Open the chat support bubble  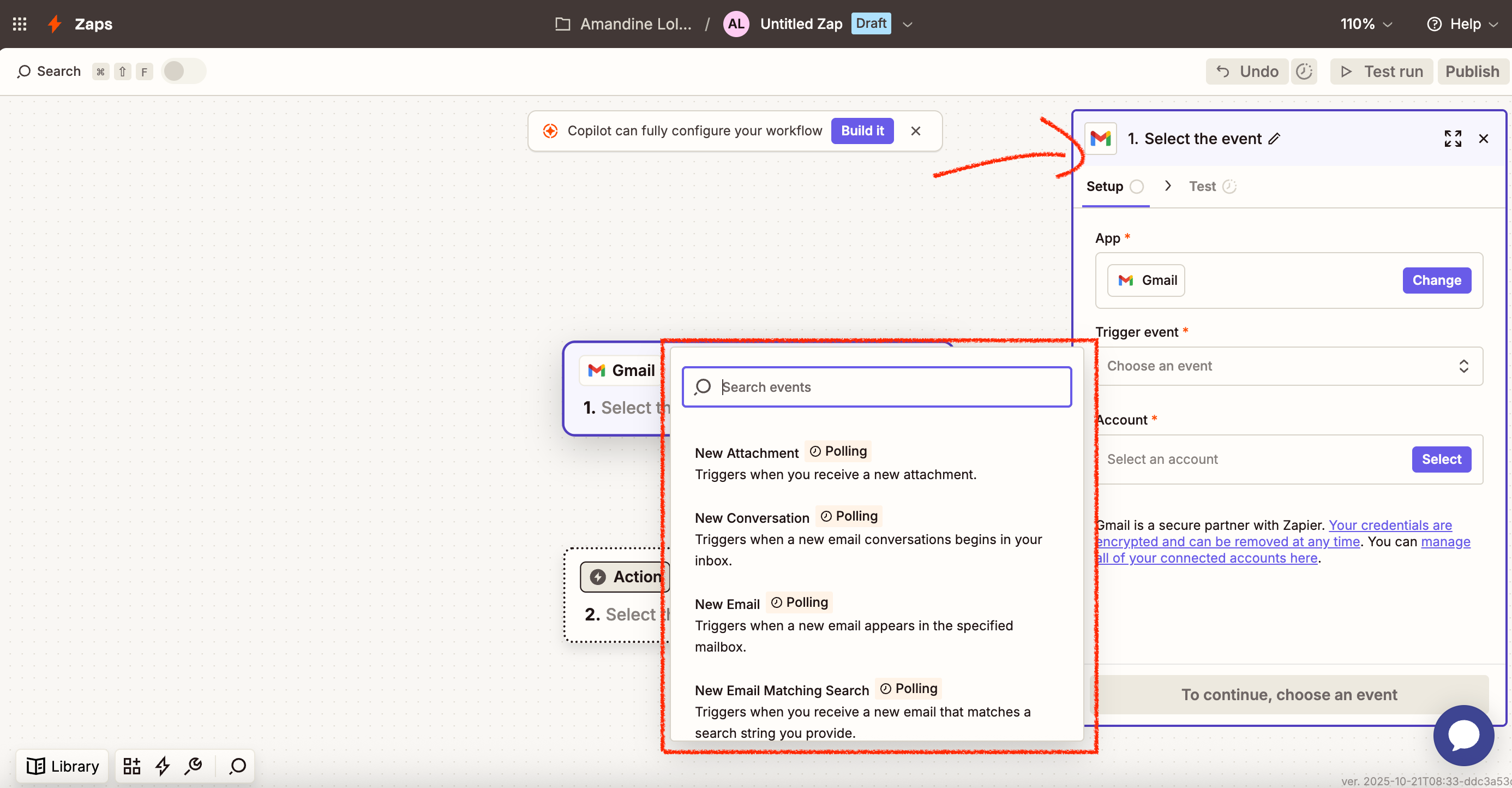[1463, 735]
